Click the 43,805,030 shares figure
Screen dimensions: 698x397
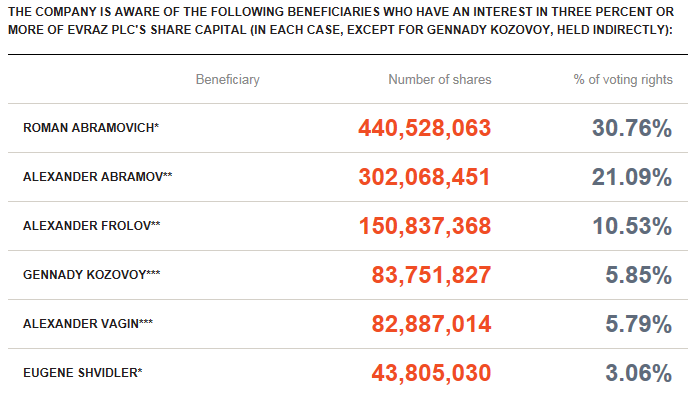(x=431, y=373)
